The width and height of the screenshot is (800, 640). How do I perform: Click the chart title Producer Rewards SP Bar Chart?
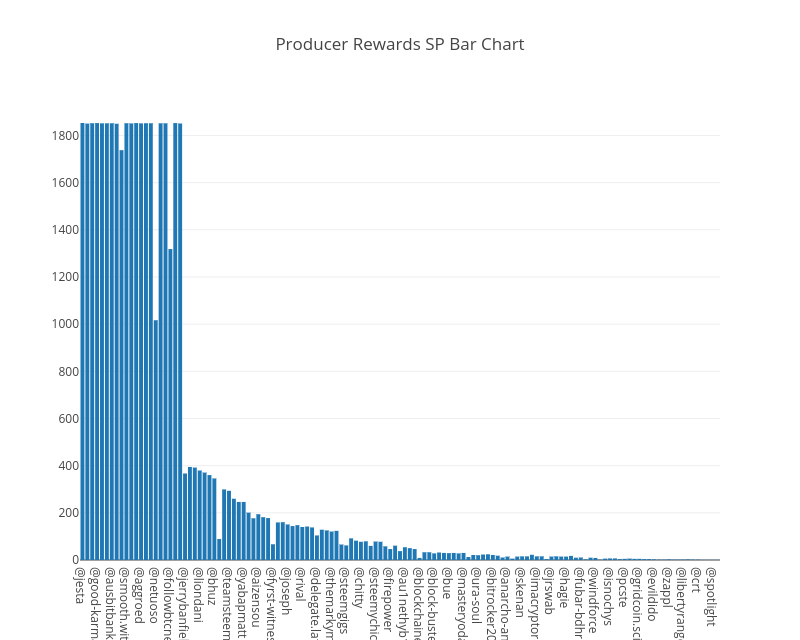point(399,44)
